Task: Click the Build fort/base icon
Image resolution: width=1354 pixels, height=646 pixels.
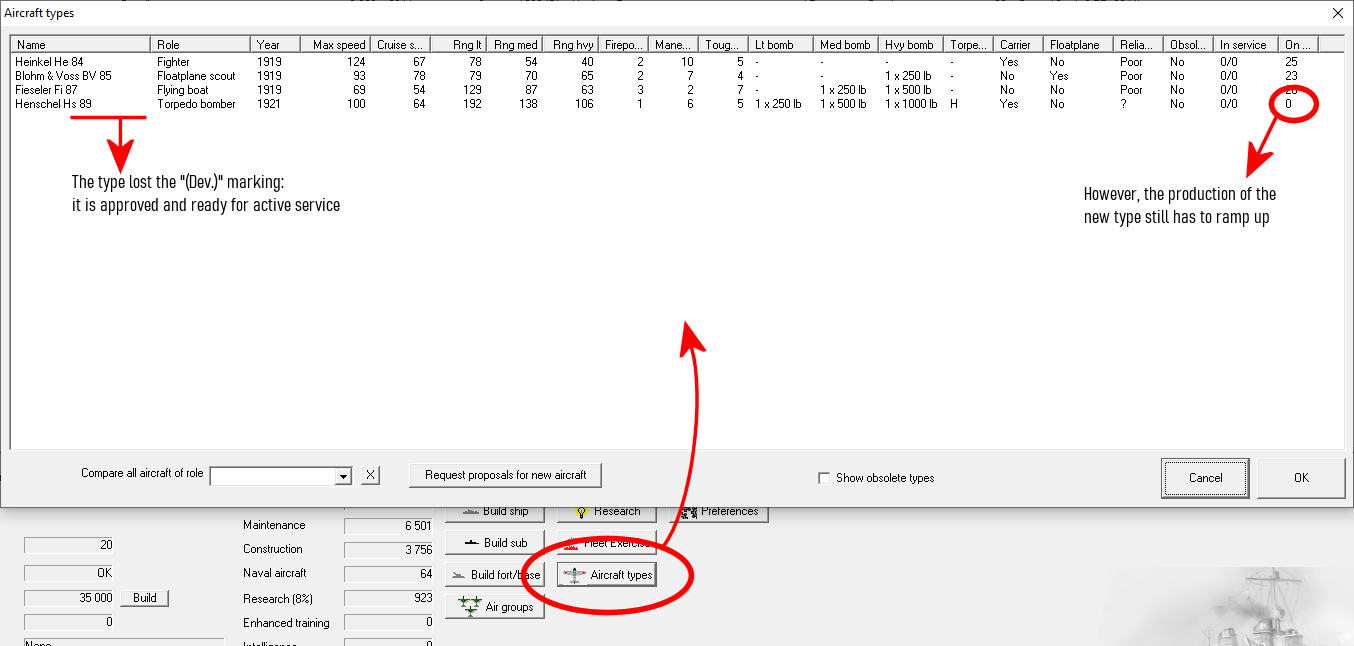Action: (x=456, y=575)
